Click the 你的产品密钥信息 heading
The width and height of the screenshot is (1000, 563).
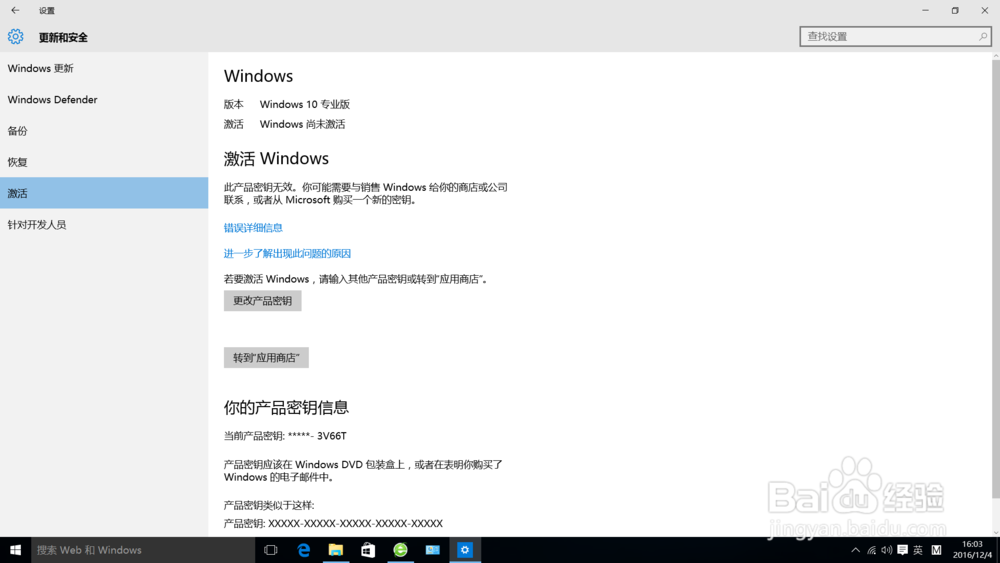286,407
